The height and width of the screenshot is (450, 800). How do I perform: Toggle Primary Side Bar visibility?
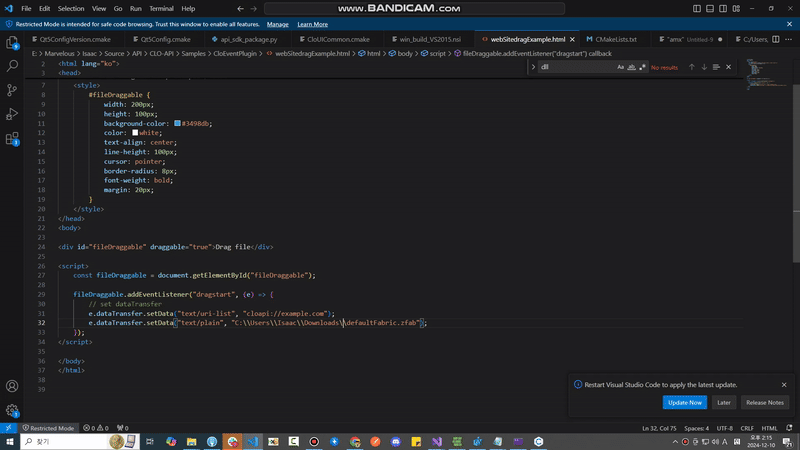pyautogui.click(x=697, y=9)
